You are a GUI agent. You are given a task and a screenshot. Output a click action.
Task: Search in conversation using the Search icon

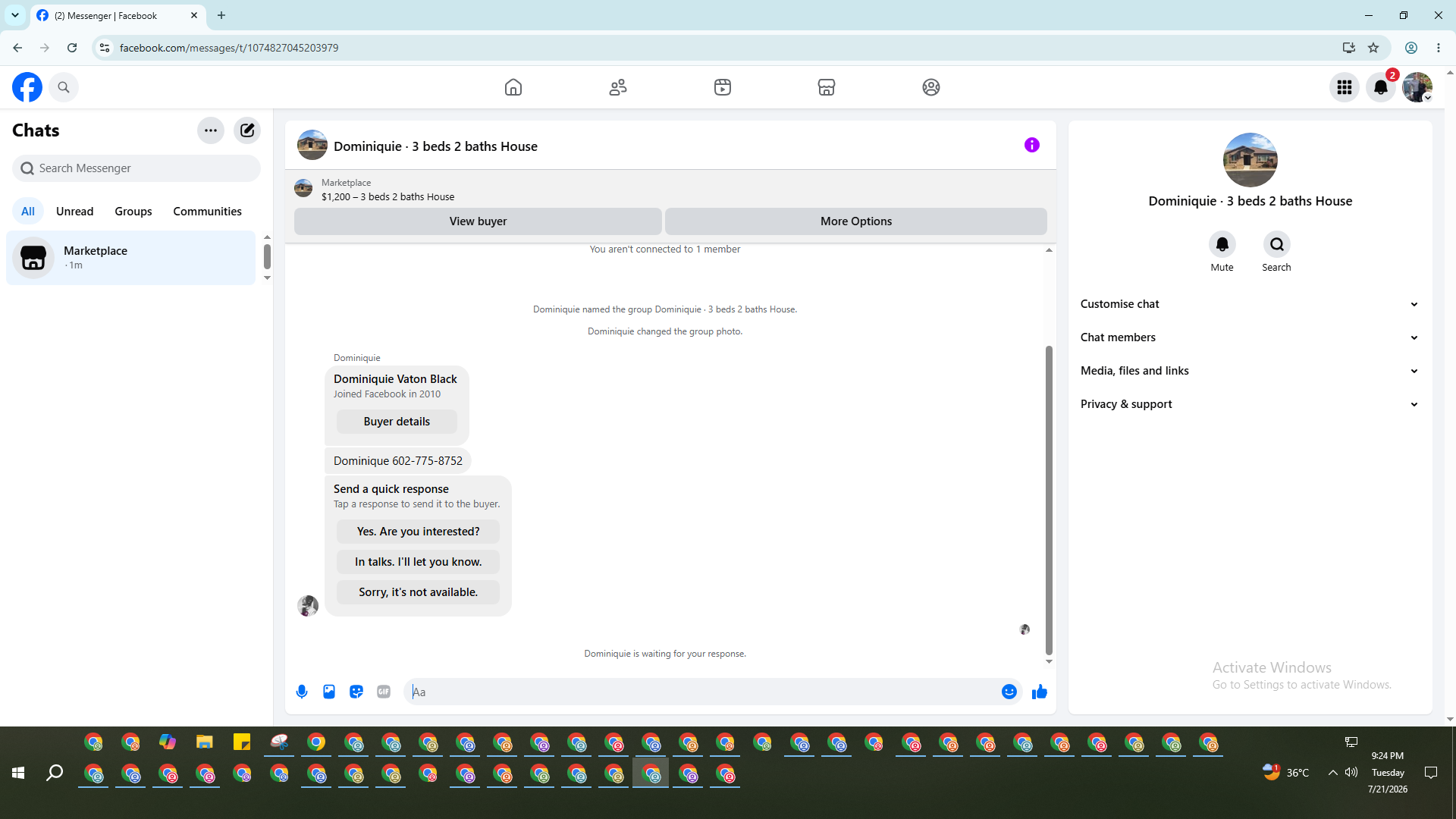click(1277, 244)
